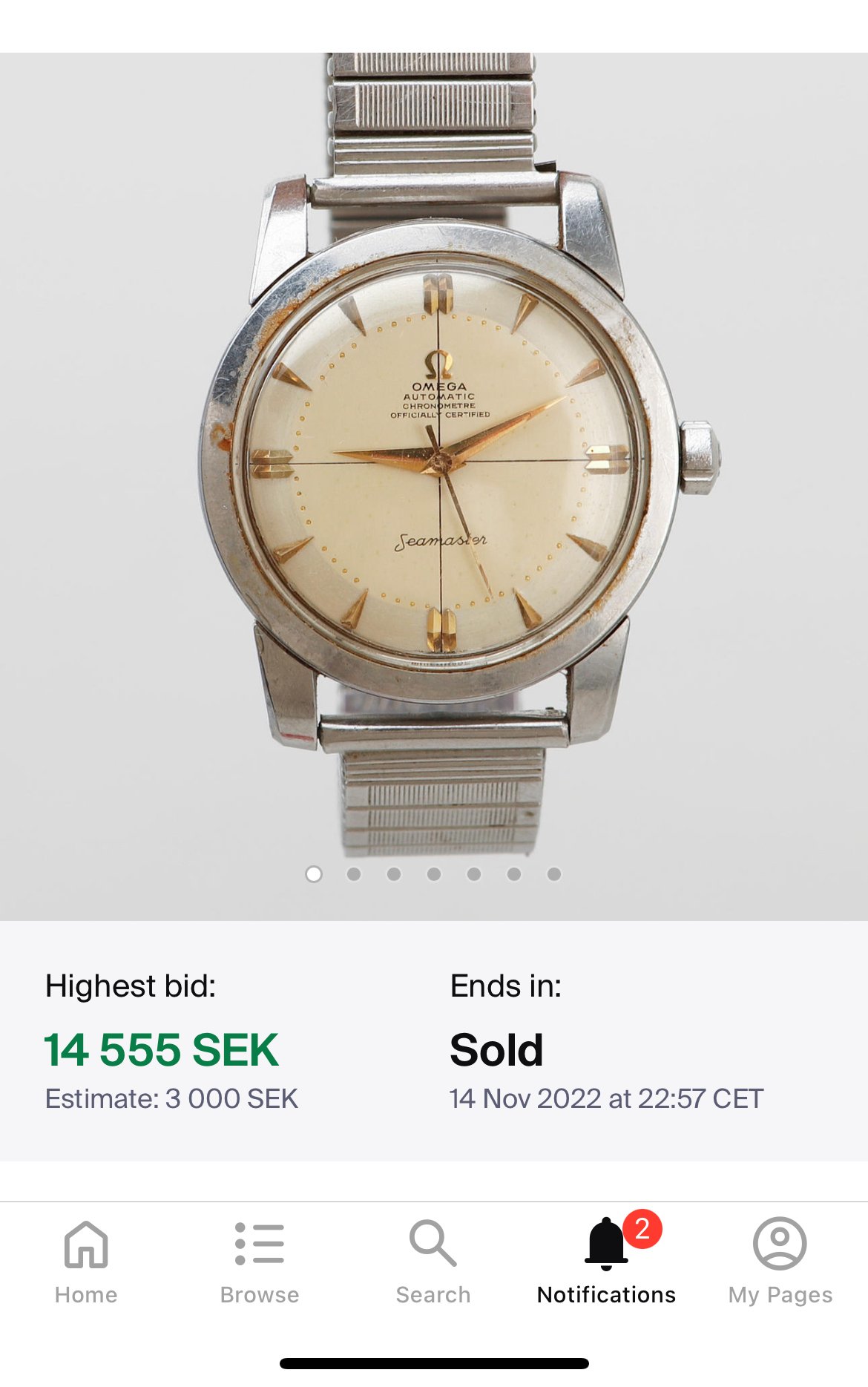The height and width of the screenshot is (1387, 868).
Task: Tap the Search magnifying glass icon
Action: point(433,1244)
